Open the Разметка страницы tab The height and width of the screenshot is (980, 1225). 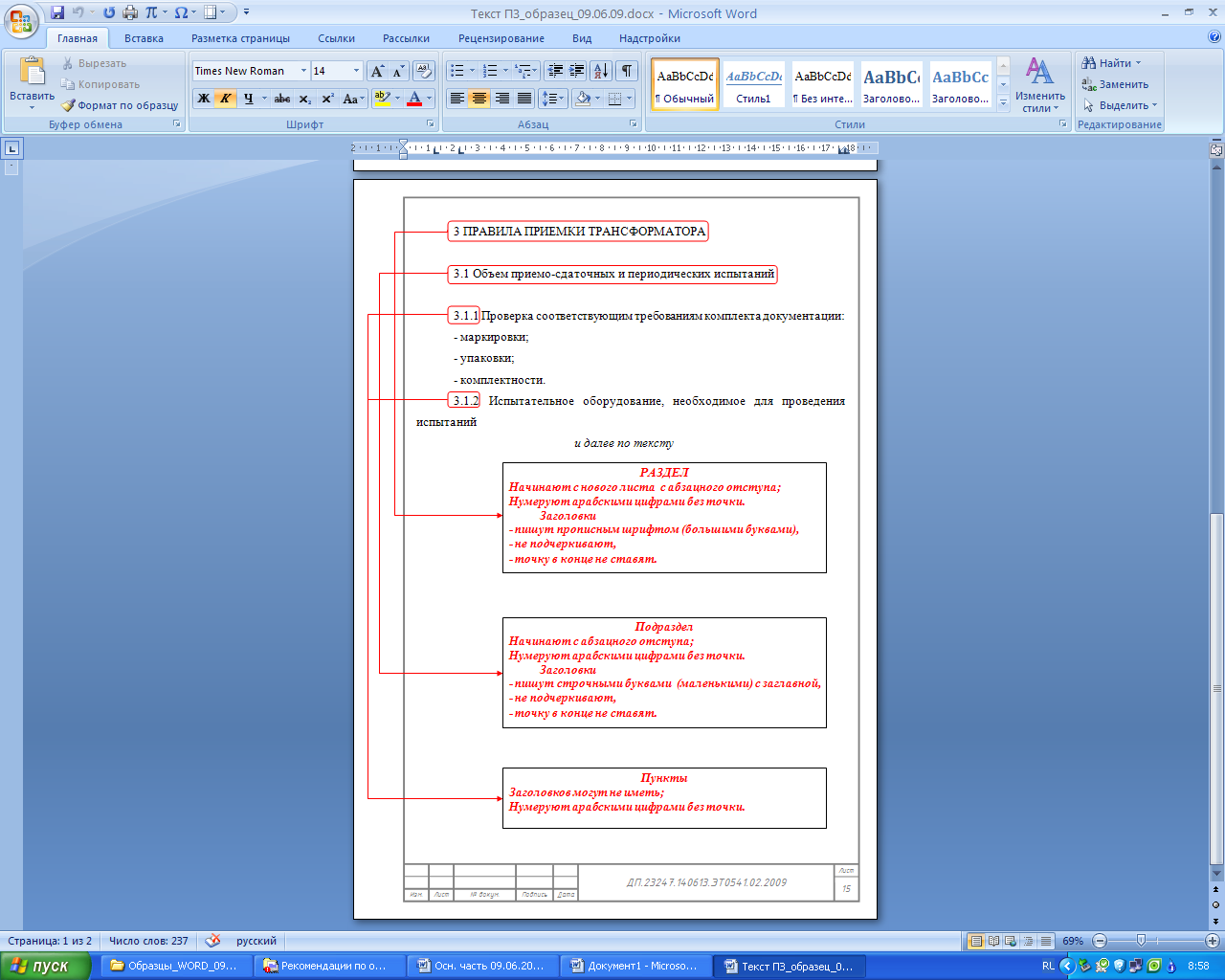240,38
